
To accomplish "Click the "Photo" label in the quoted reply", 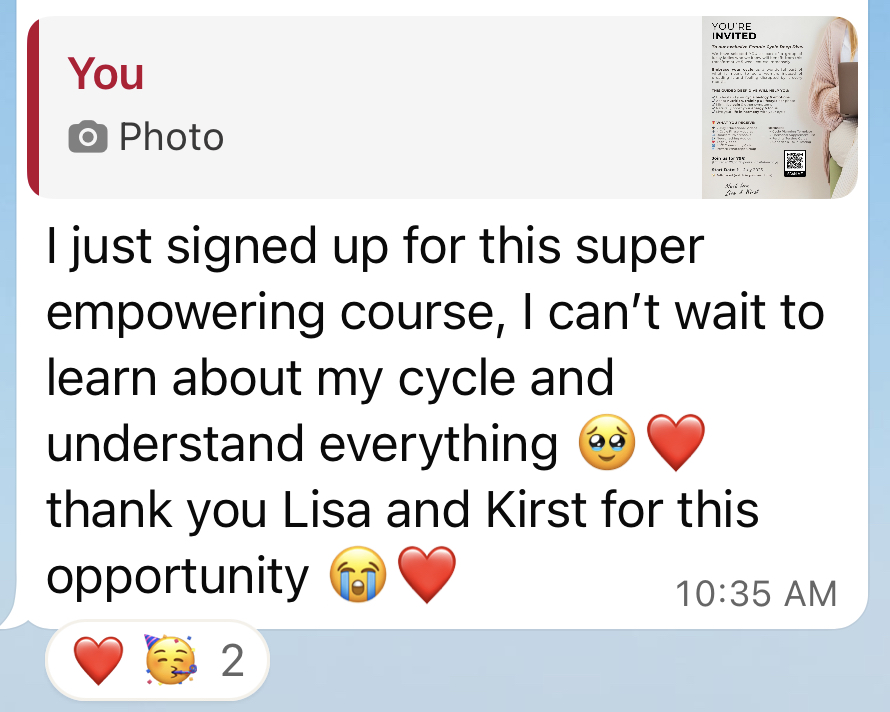I will click(171, 137).
